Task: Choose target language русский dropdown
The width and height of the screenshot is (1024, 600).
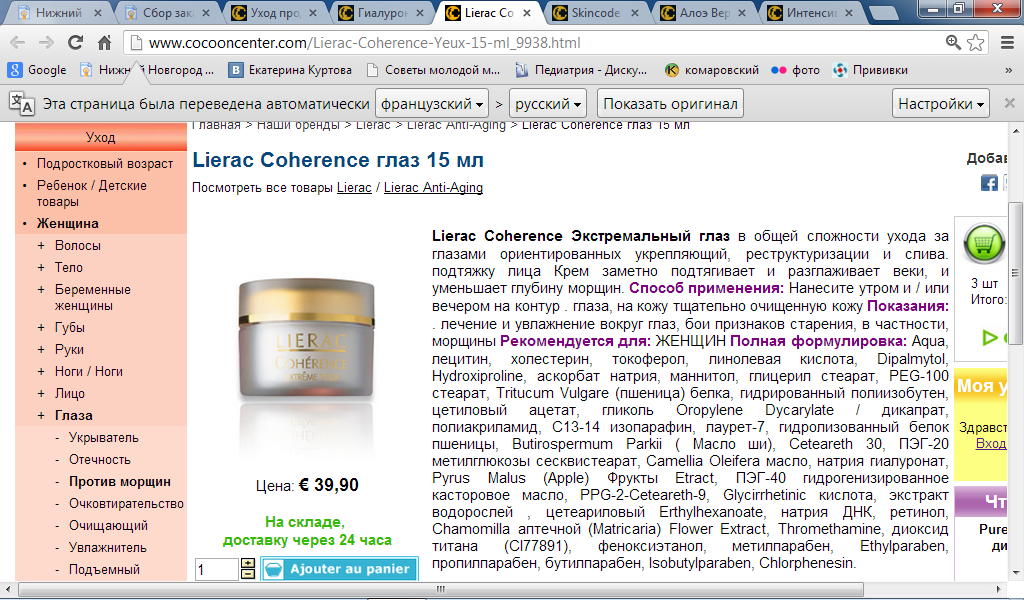Action: [x=547, y=103]
